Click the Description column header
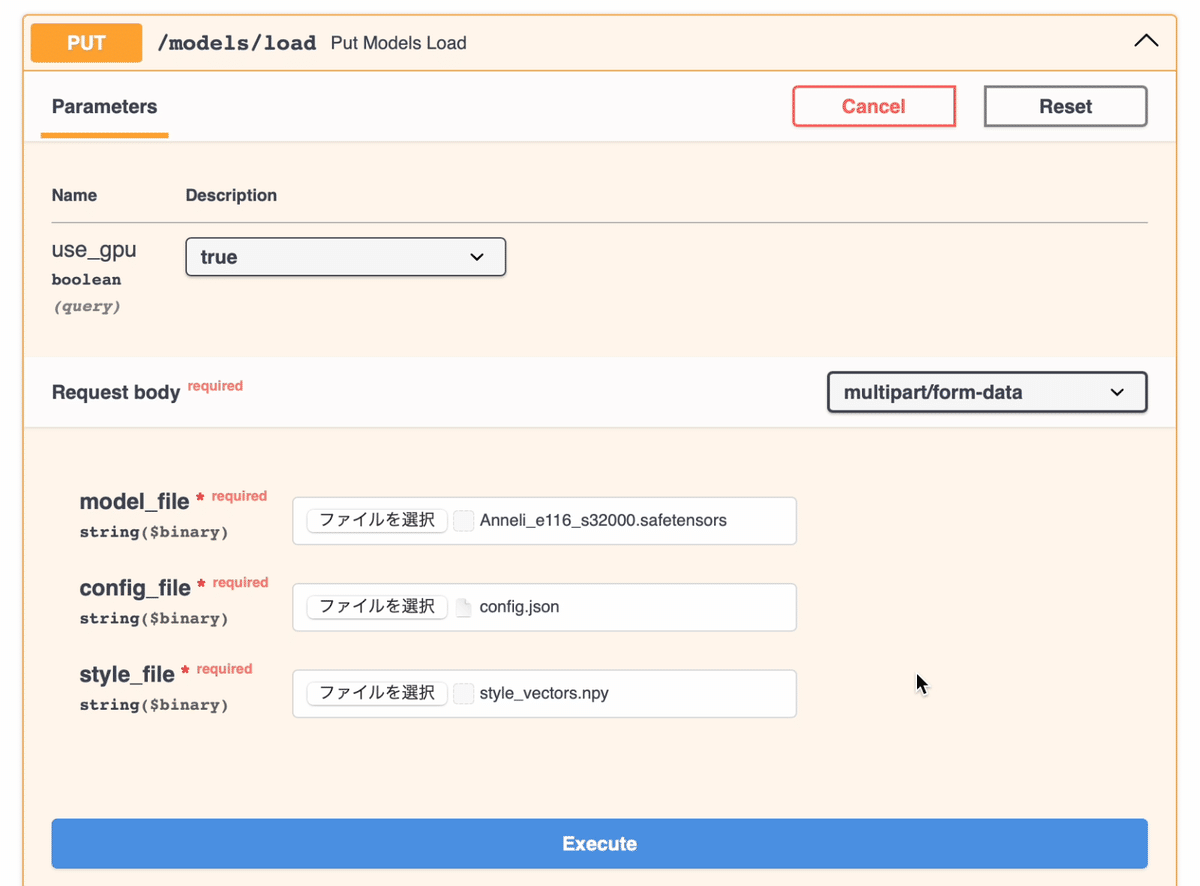The width and height of the screenshot is (1200, 886). (231, 195)
